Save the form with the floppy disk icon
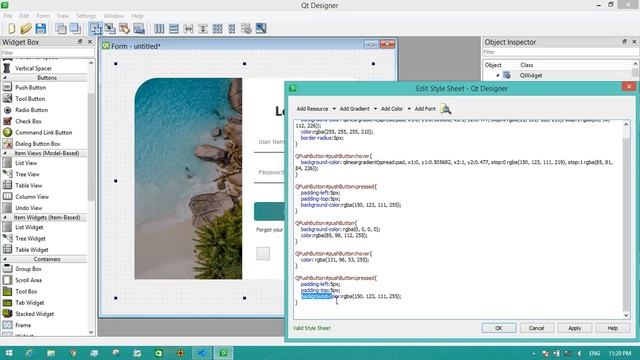Screen dimensions: 640x360 [x=40, y=29]
